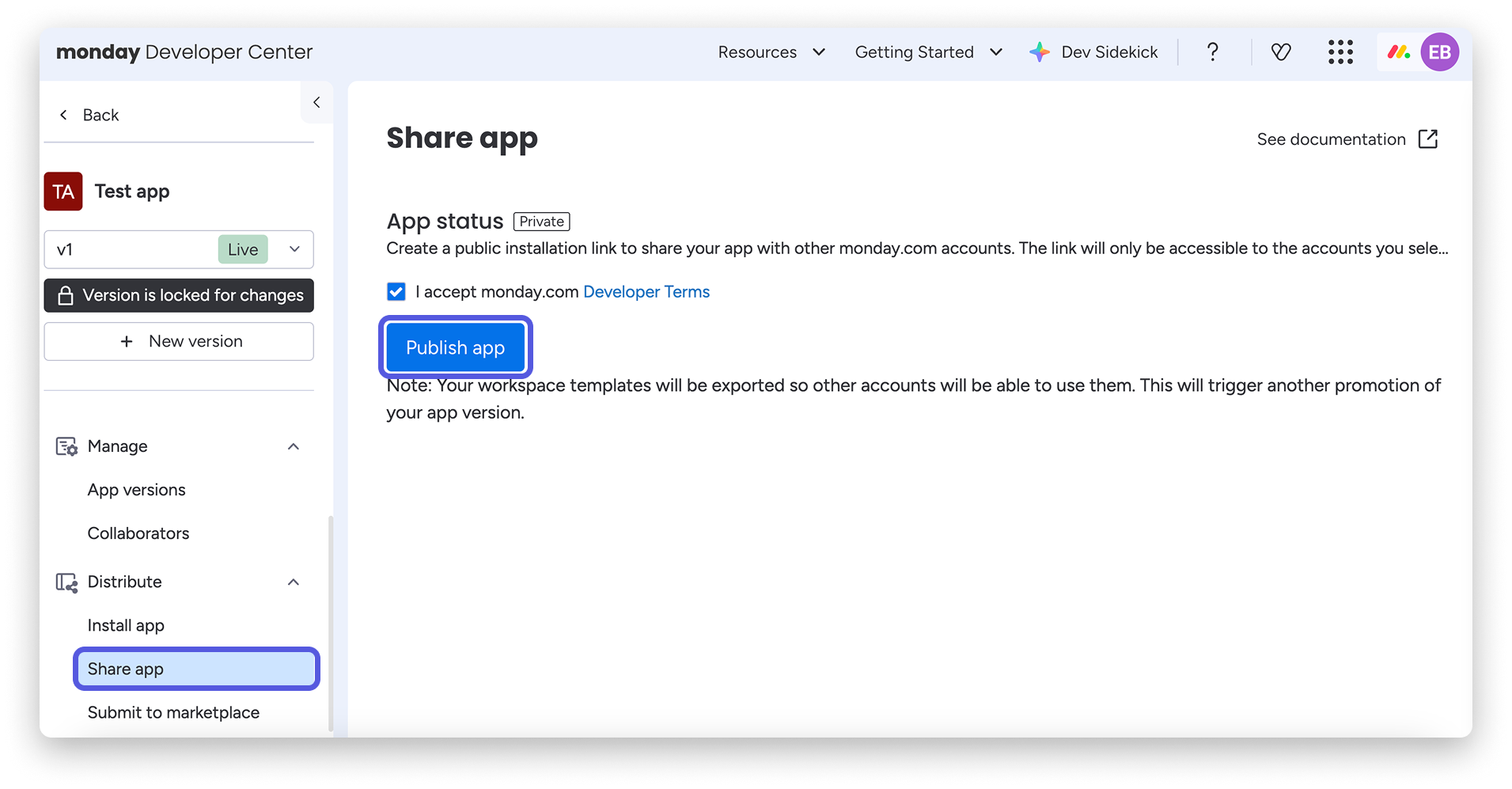Click the monday.com logo icon
Screen dimensions: 1512x789
tap(1399, 52)
